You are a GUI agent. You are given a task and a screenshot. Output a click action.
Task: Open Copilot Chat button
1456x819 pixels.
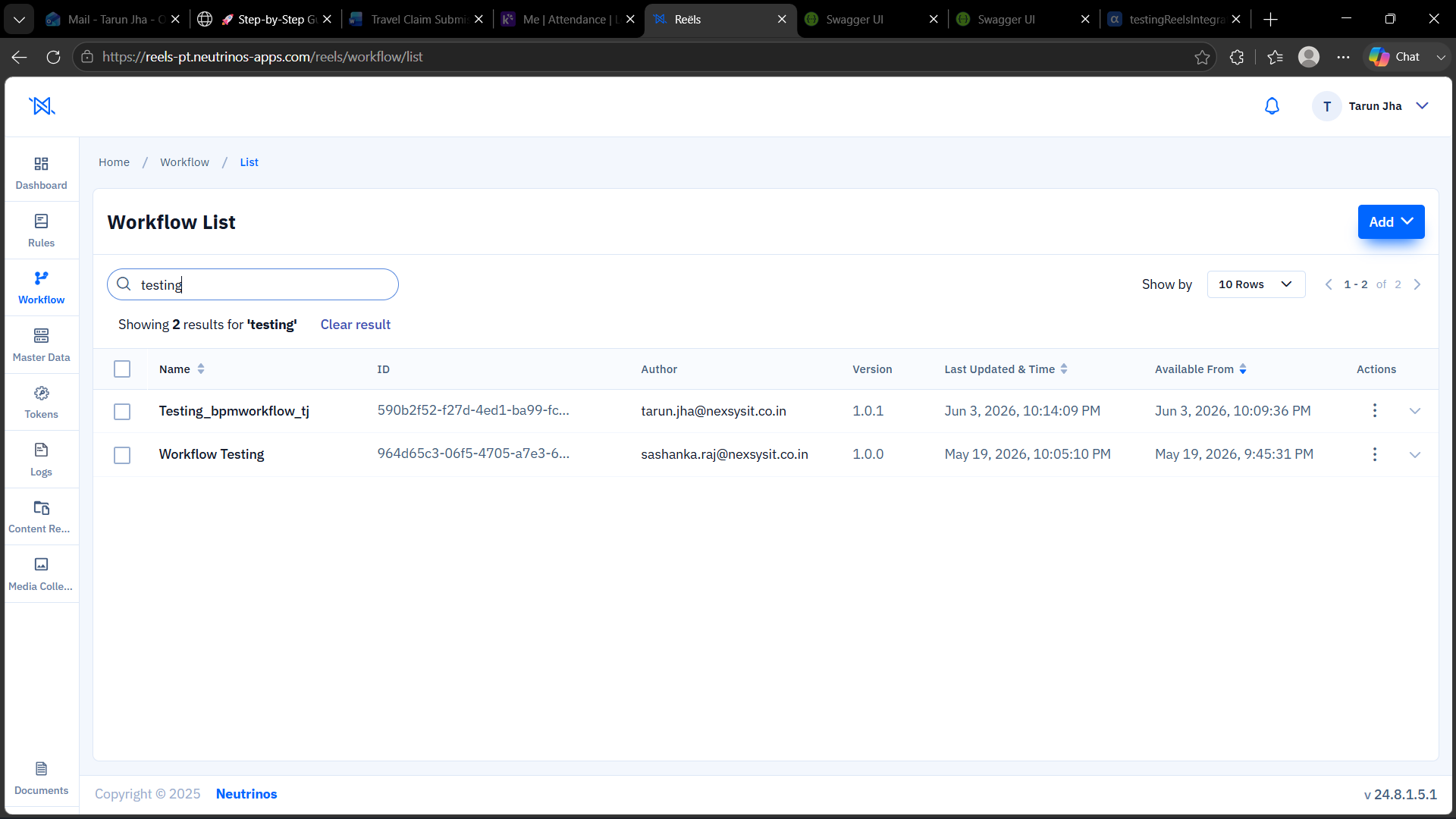click(1395, 57)
